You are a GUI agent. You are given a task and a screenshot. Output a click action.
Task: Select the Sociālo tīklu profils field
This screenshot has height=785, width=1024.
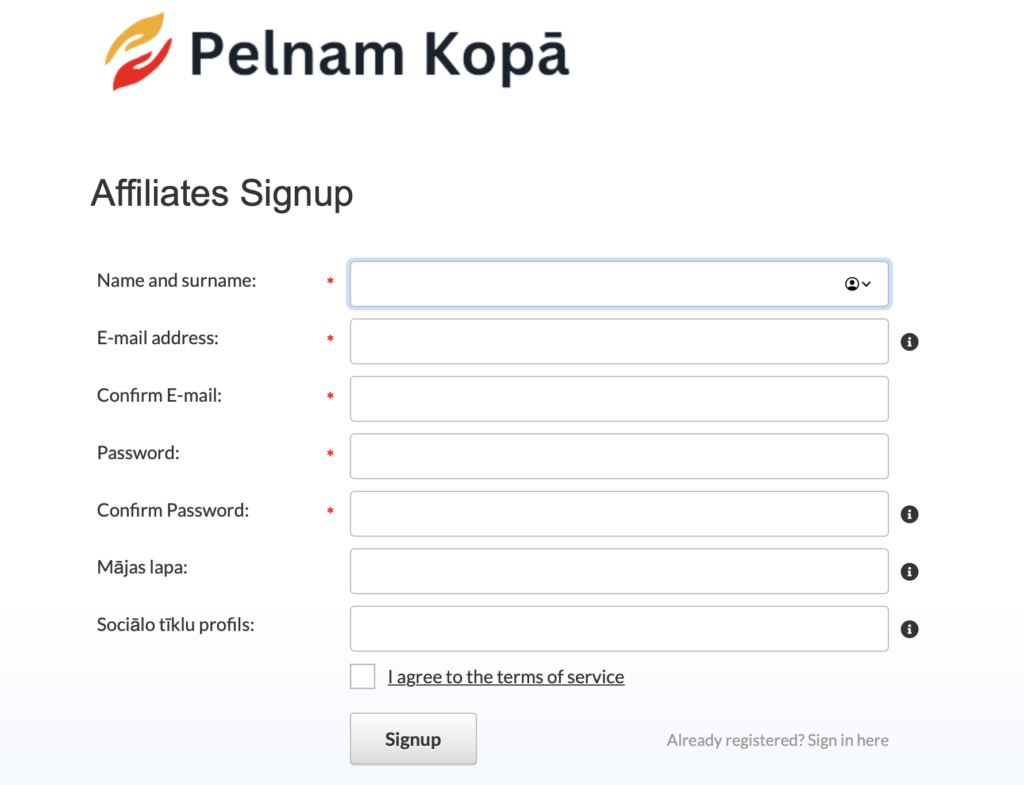click(619, 629)
